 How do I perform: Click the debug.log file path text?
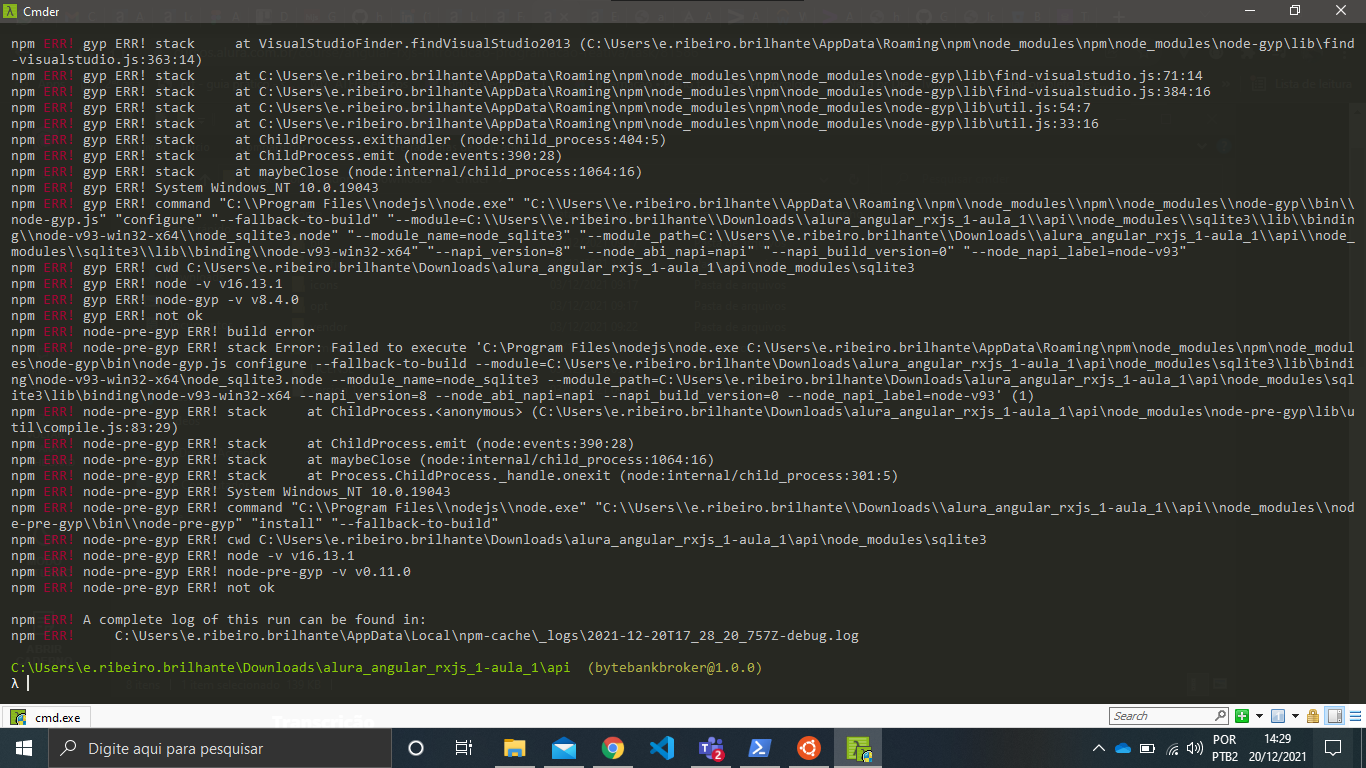pos(487,635)
